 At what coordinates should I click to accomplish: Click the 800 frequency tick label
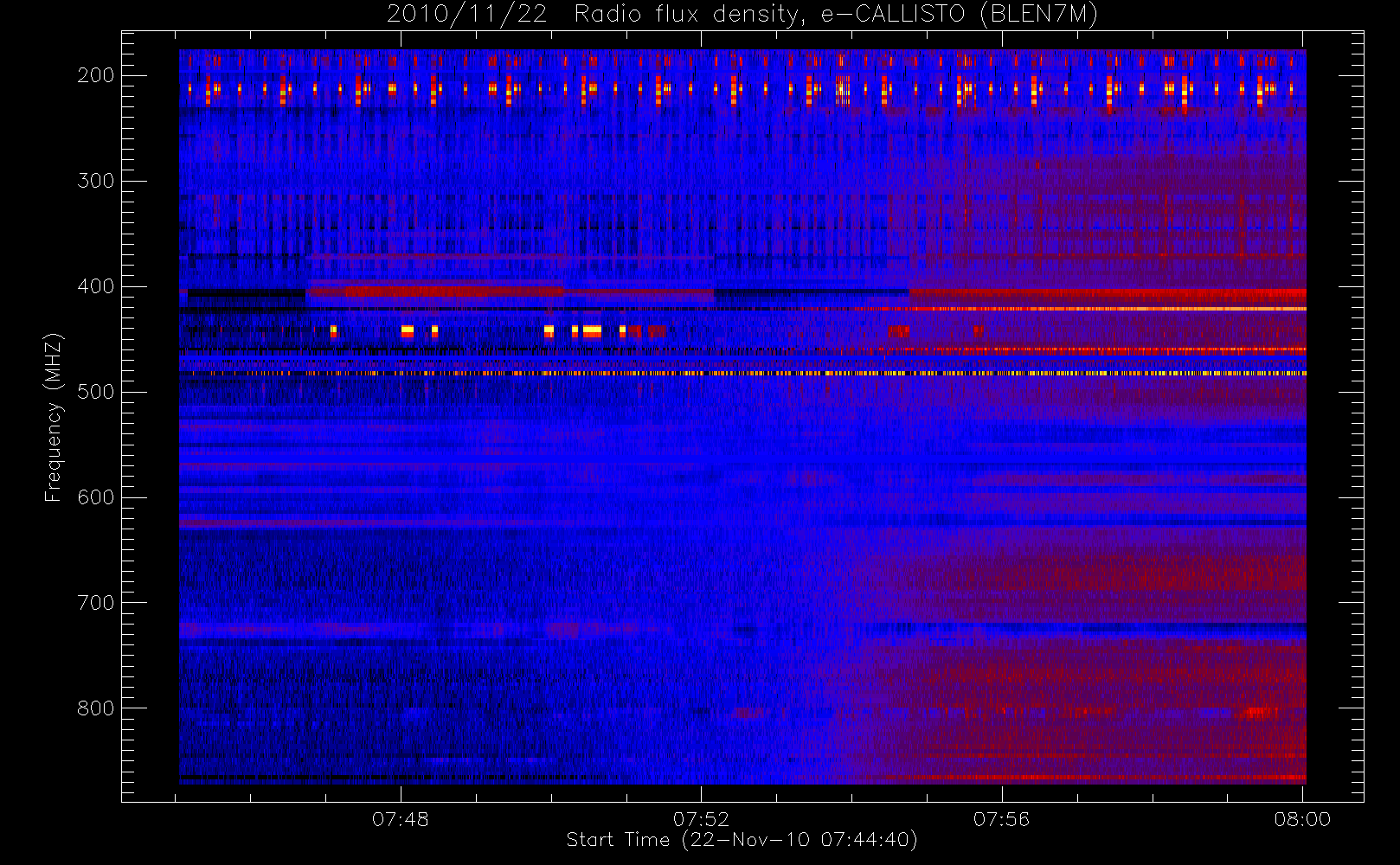[96, 708]
